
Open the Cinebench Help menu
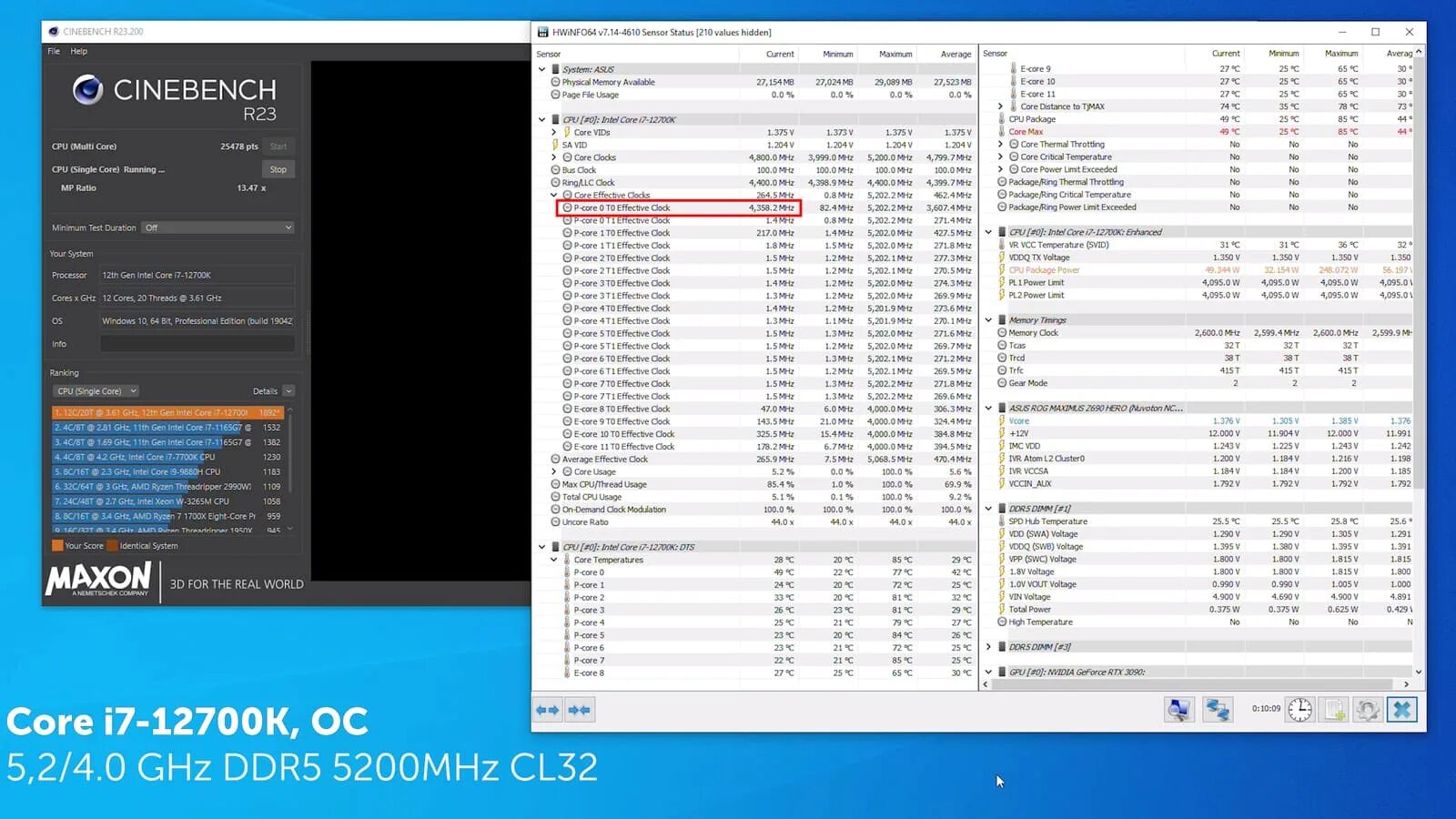79,51
